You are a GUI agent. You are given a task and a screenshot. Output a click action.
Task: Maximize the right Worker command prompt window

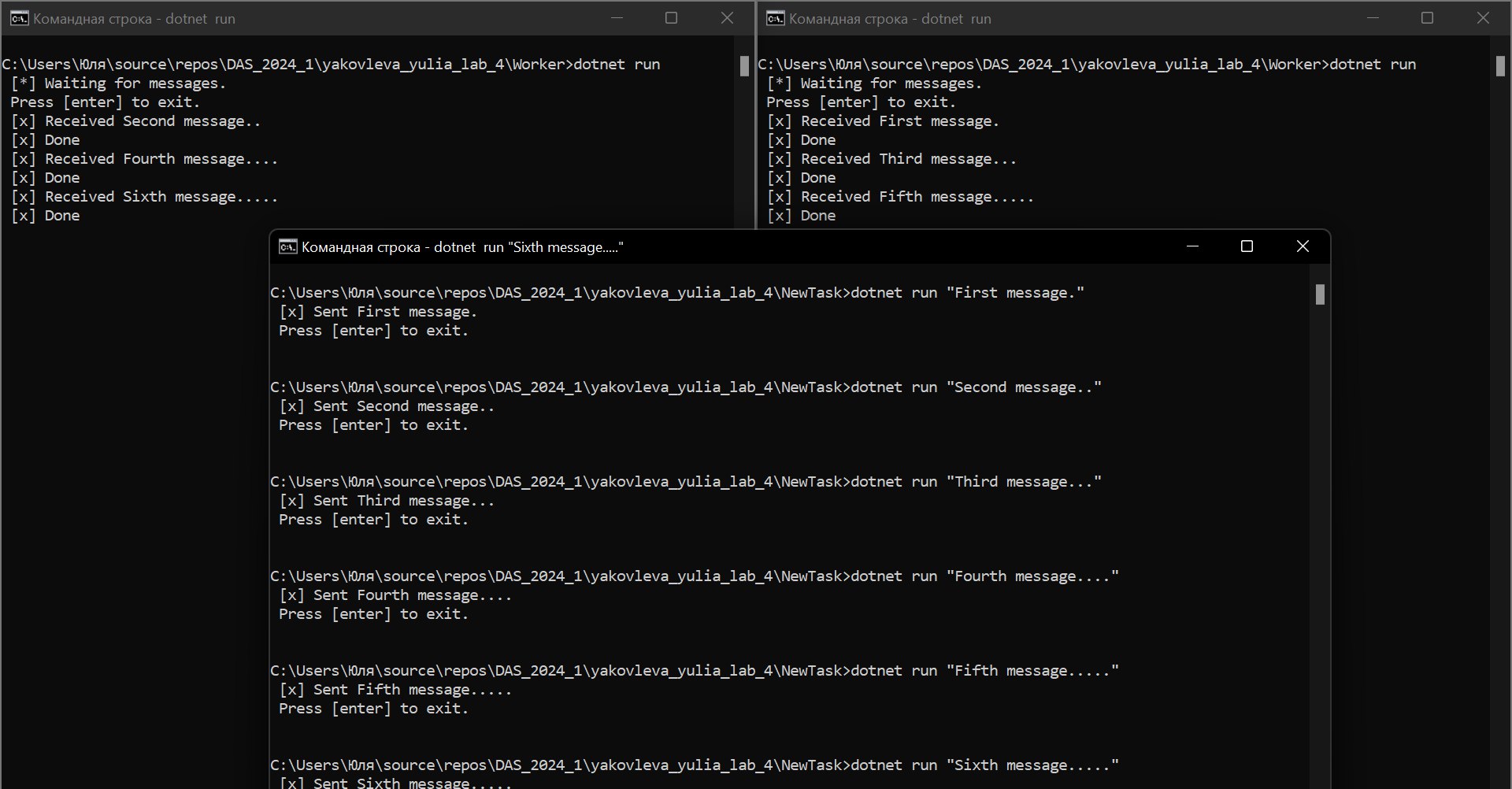click(x=1427, y=18)
